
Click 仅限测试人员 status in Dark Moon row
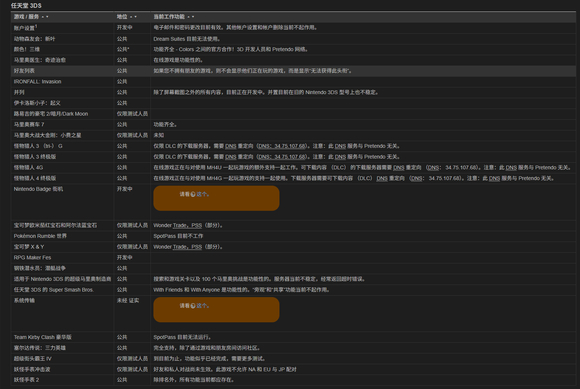[132, 114]
